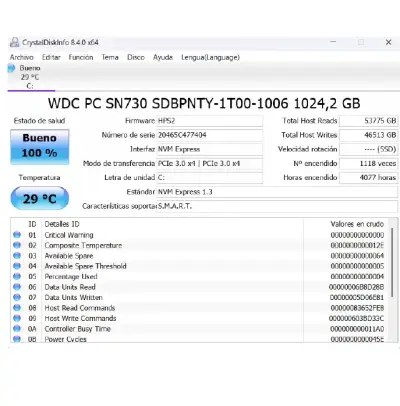Select the Composite Temperature attribute text
The height and width of the screenshot is (406, 400).
pyautogui.click(x=83, y=245)
